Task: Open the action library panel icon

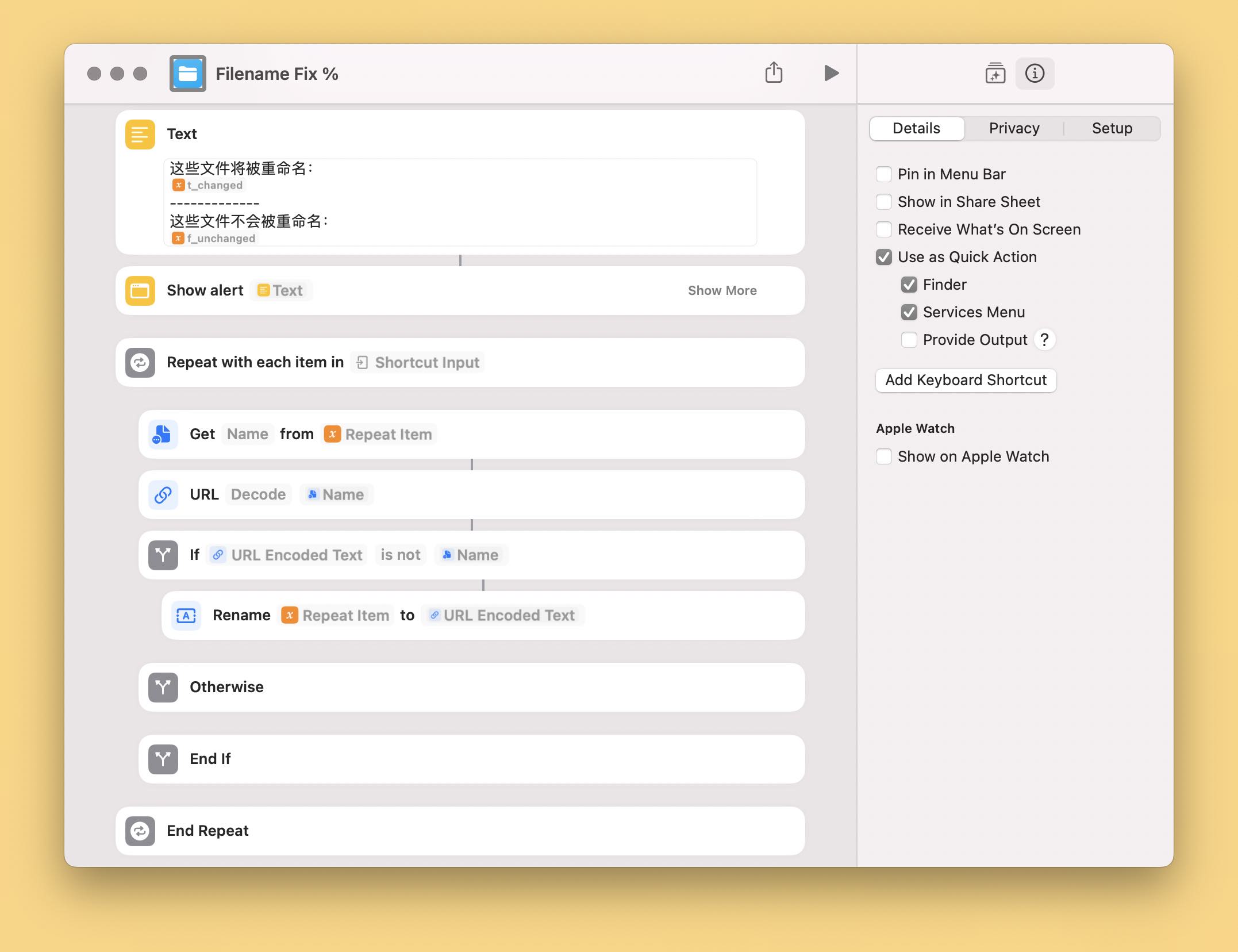Action: click(995, 73)
